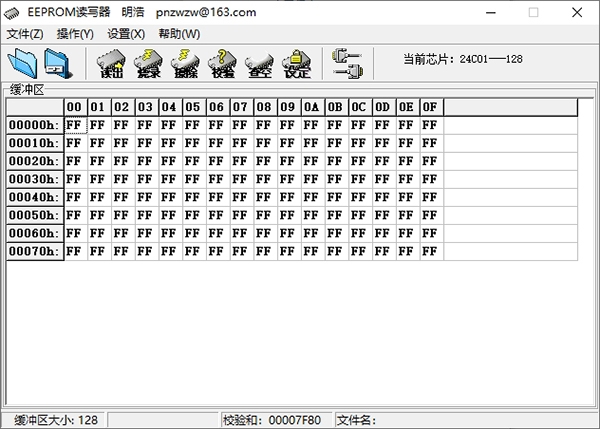Click column header 04

(170, 107)
